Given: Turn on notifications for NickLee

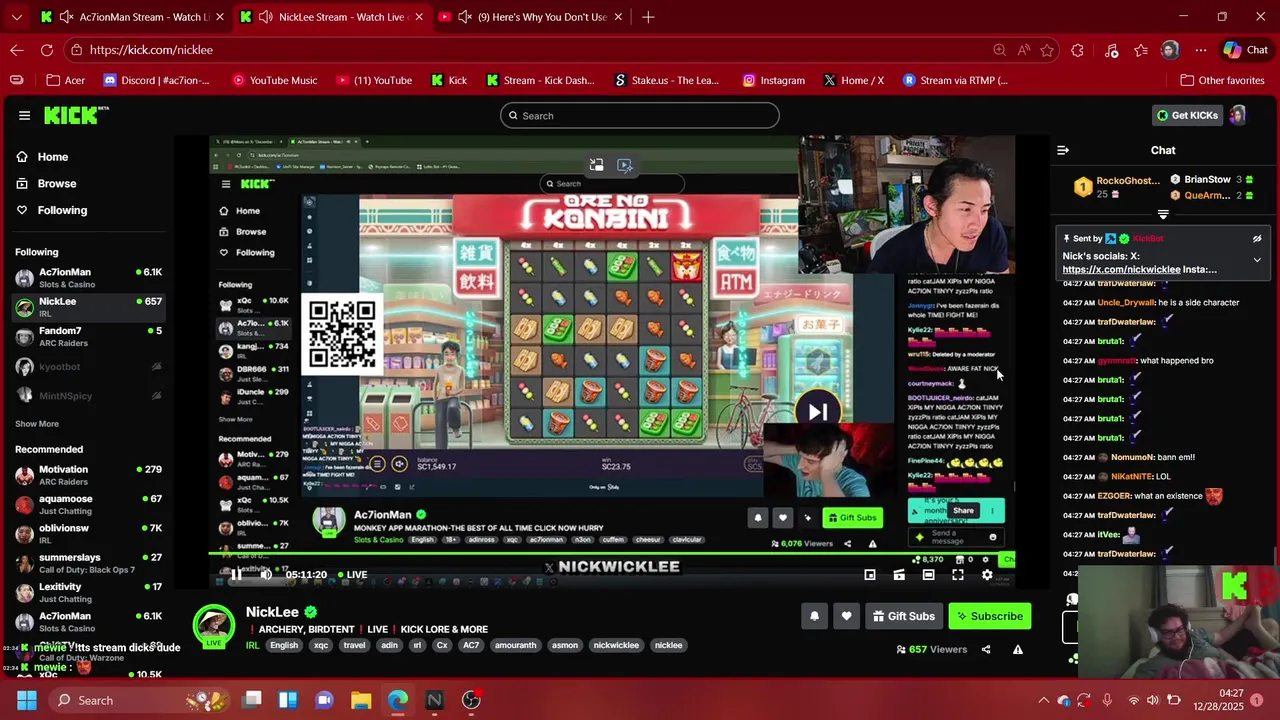Looking at the screenshot, I should point(814,616).
